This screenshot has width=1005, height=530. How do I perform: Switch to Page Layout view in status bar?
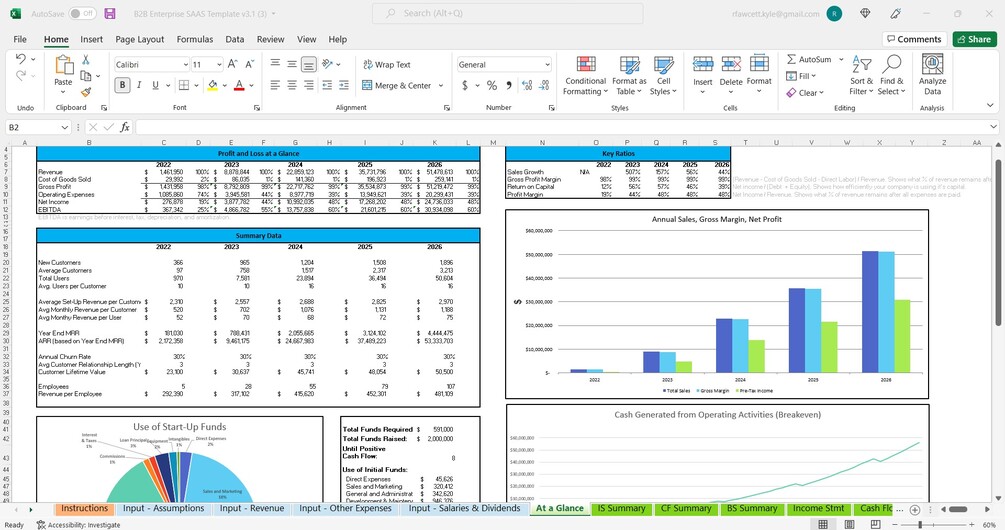tap(849, 525)
